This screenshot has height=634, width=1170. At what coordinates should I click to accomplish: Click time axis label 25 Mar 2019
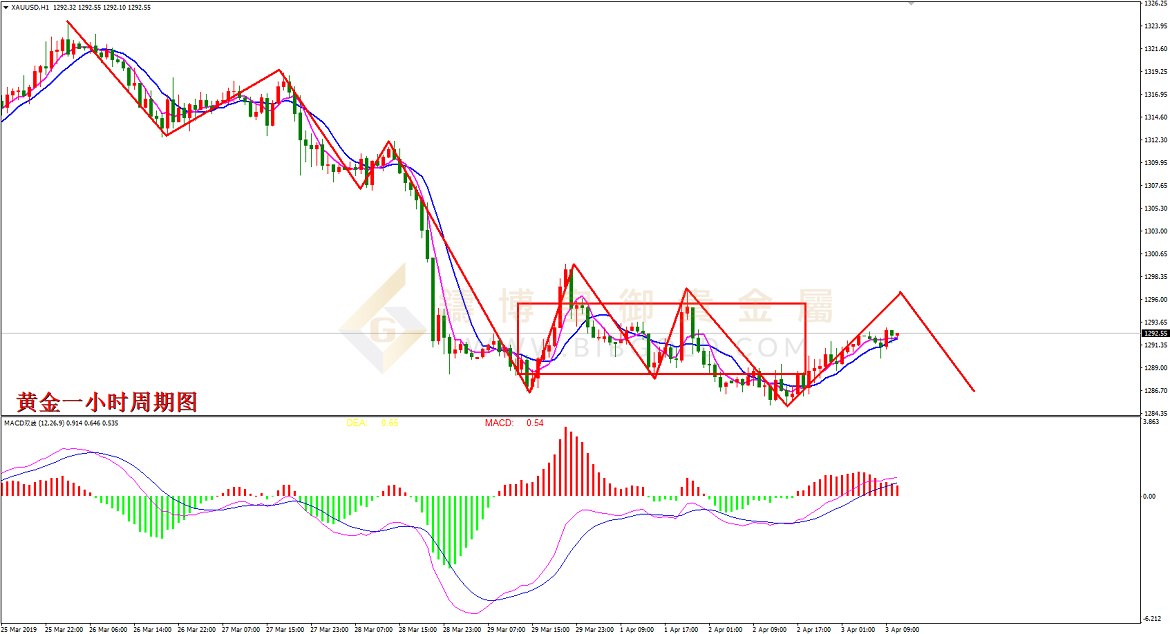click(19, 630)
